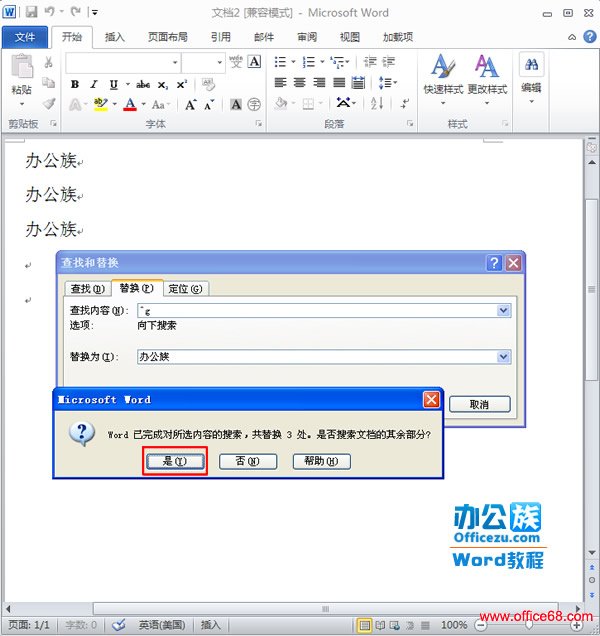Click the 查找内容 input field

coord(324,311)
